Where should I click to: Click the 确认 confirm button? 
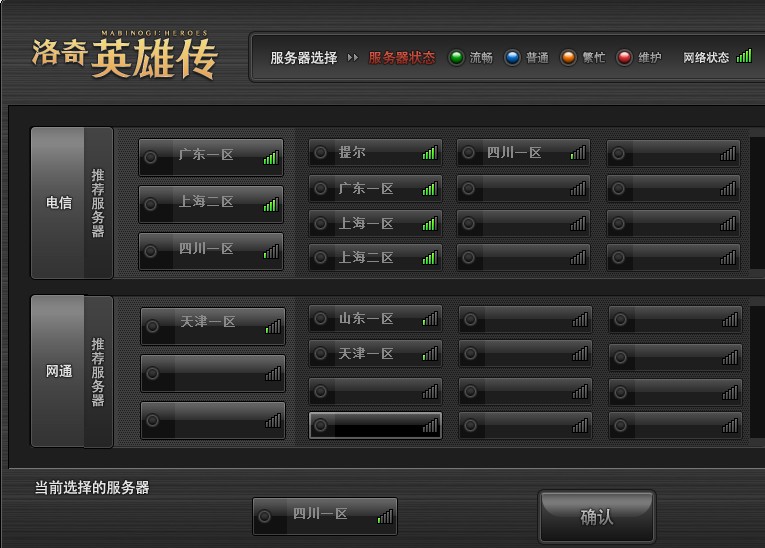click(597, 517)
